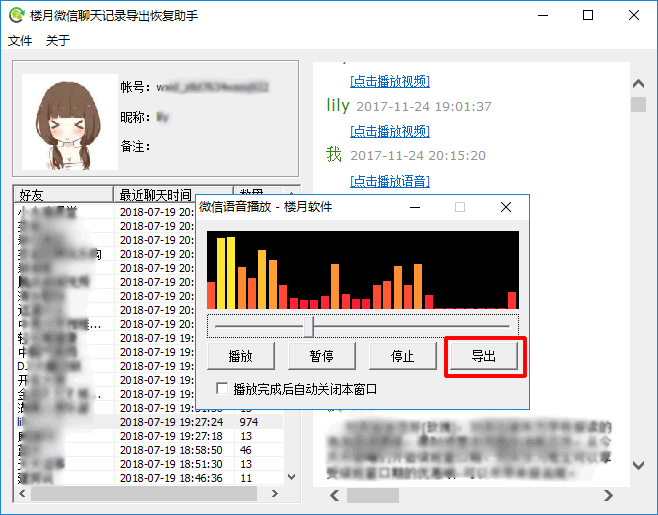Click the 点击播放语音 link

click(x=390, y=181)
